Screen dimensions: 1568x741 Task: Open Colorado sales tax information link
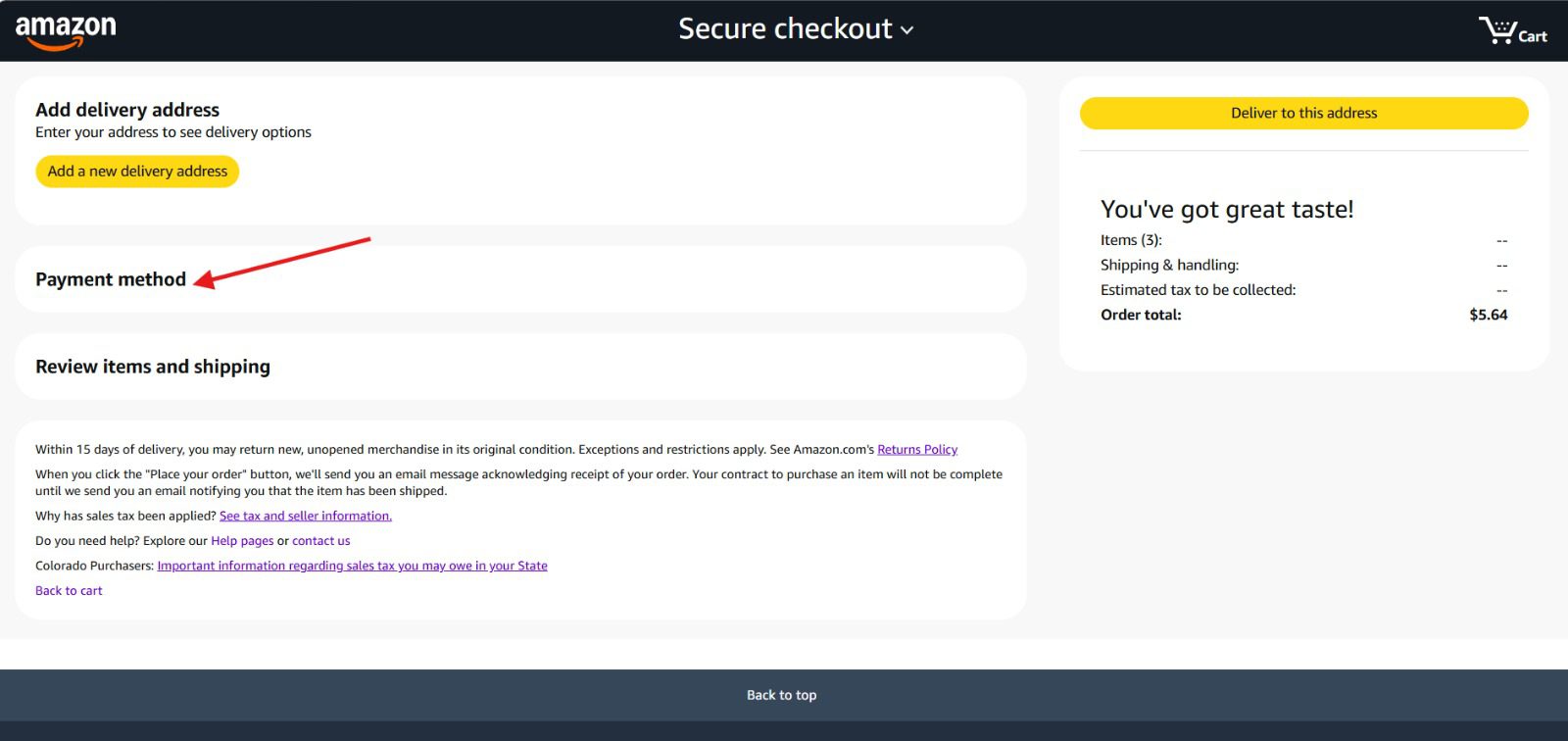(x=352, y=566)
